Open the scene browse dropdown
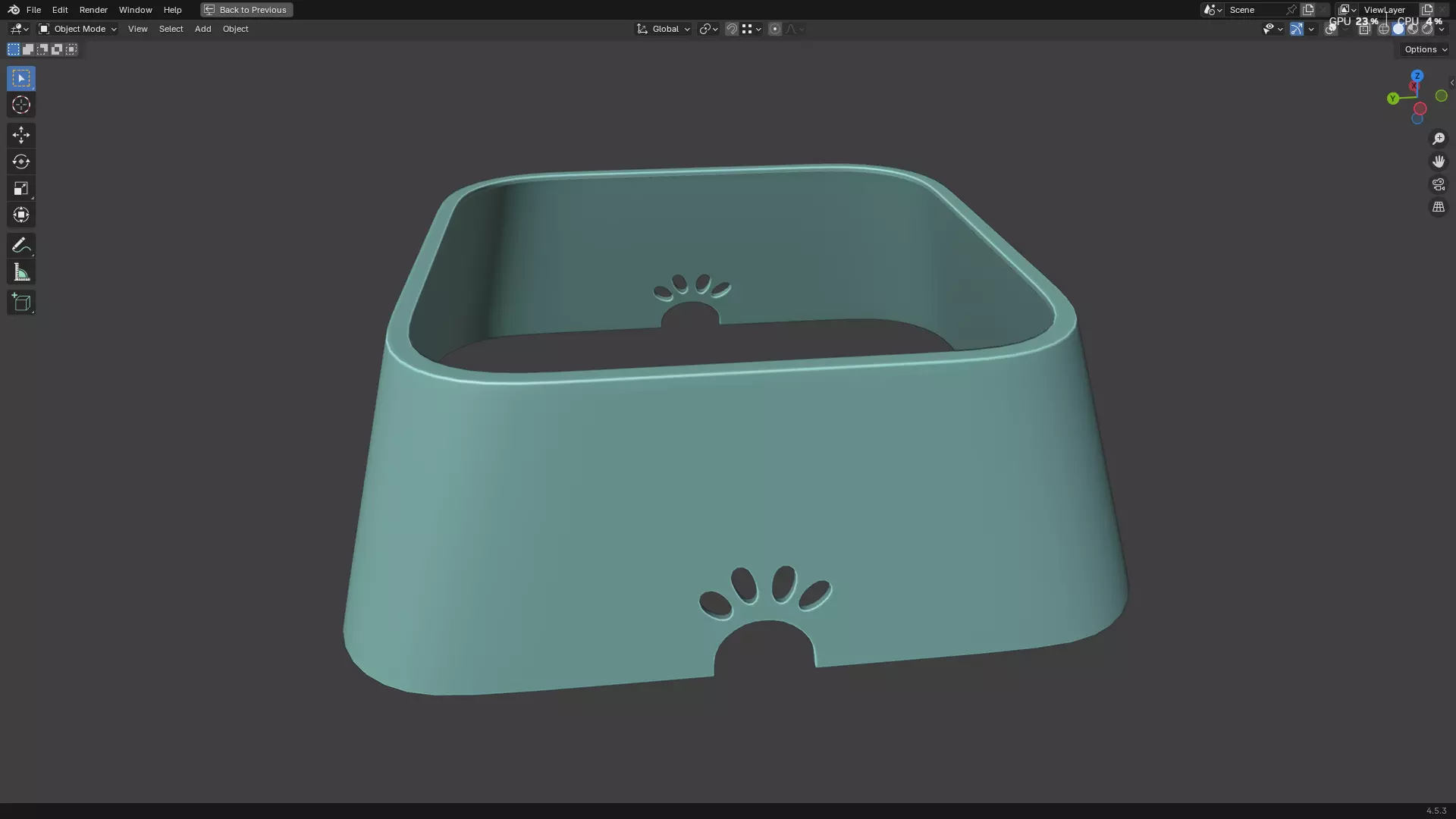This screenshot has width=1456, height=819. click(x=1213, y=10)
